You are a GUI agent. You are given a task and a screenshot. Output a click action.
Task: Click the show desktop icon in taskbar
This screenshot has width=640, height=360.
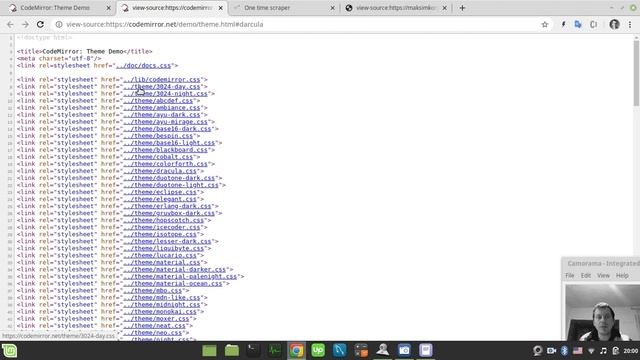tap(209, 351)
